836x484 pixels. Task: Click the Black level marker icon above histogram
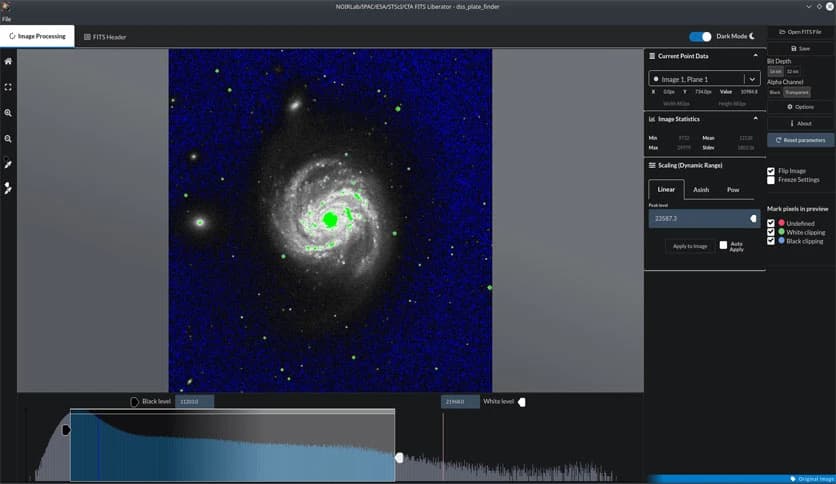[135, 402]
